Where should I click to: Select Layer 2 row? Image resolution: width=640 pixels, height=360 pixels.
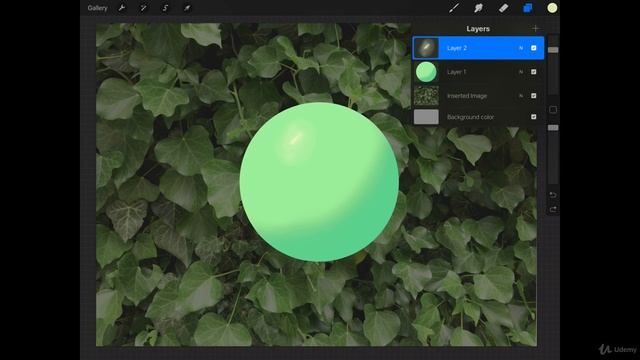click(478, 48)
